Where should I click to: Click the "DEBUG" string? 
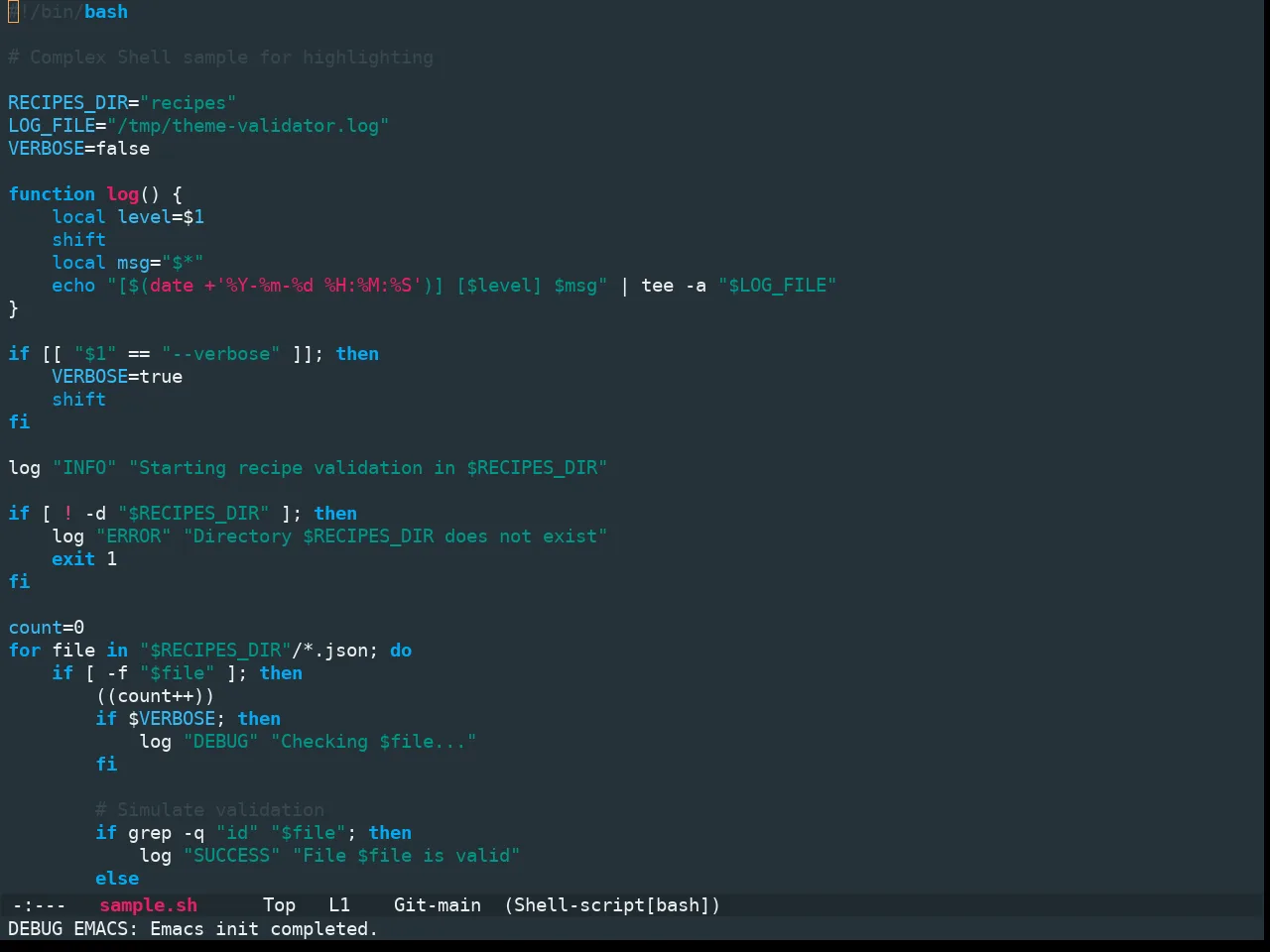point(221,742)
